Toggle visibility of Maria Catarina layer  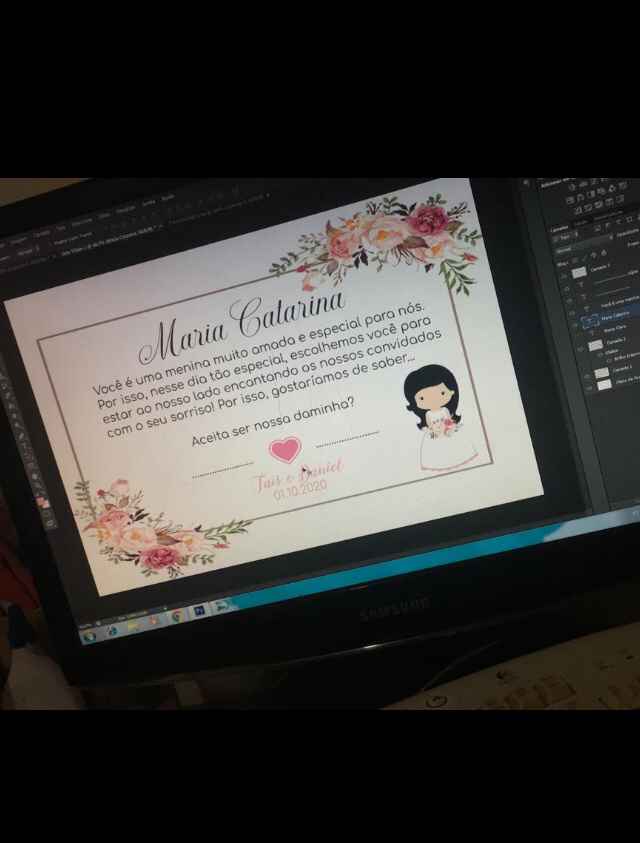pos(574,325)
